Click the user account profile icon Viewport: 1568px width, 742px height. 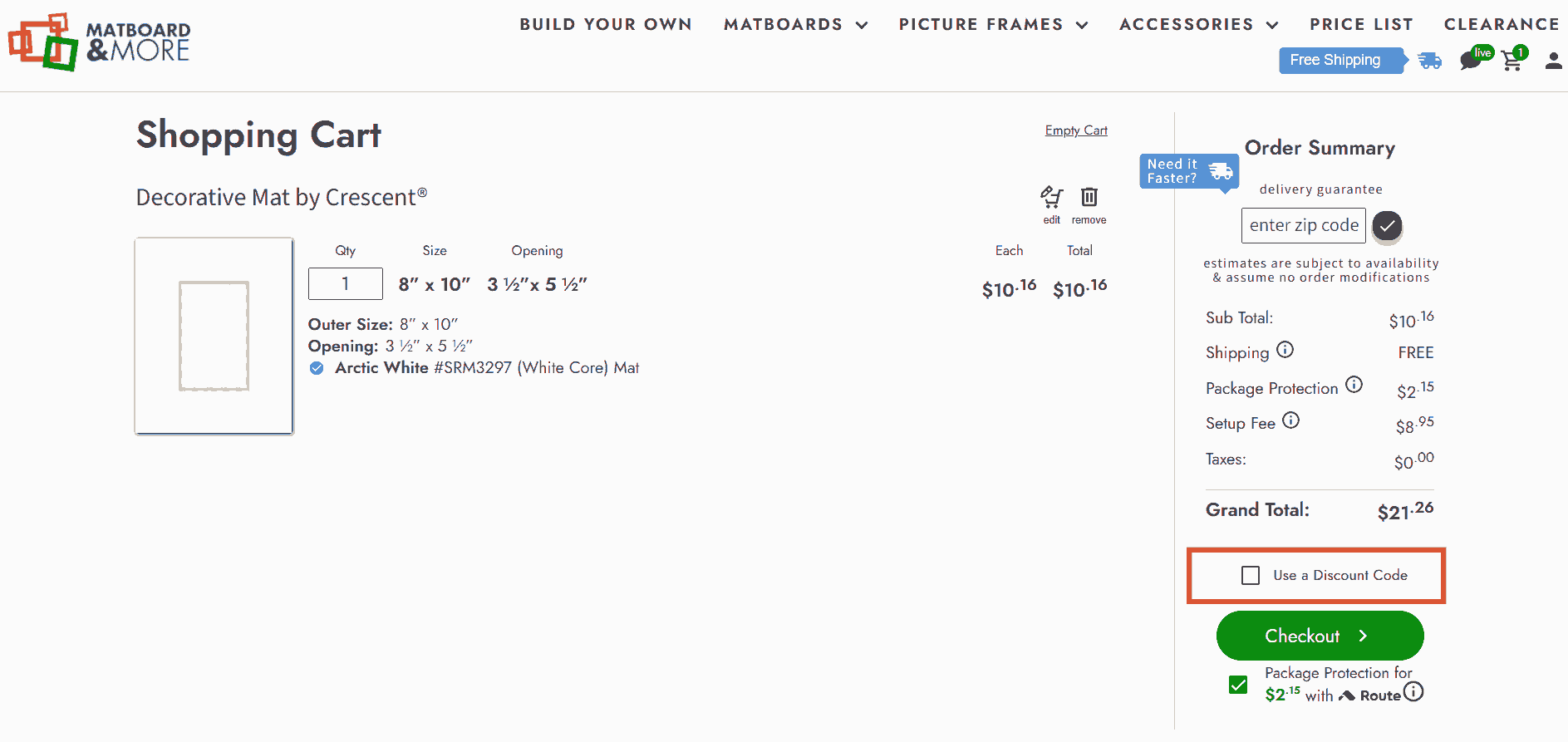click(1553, 61)
